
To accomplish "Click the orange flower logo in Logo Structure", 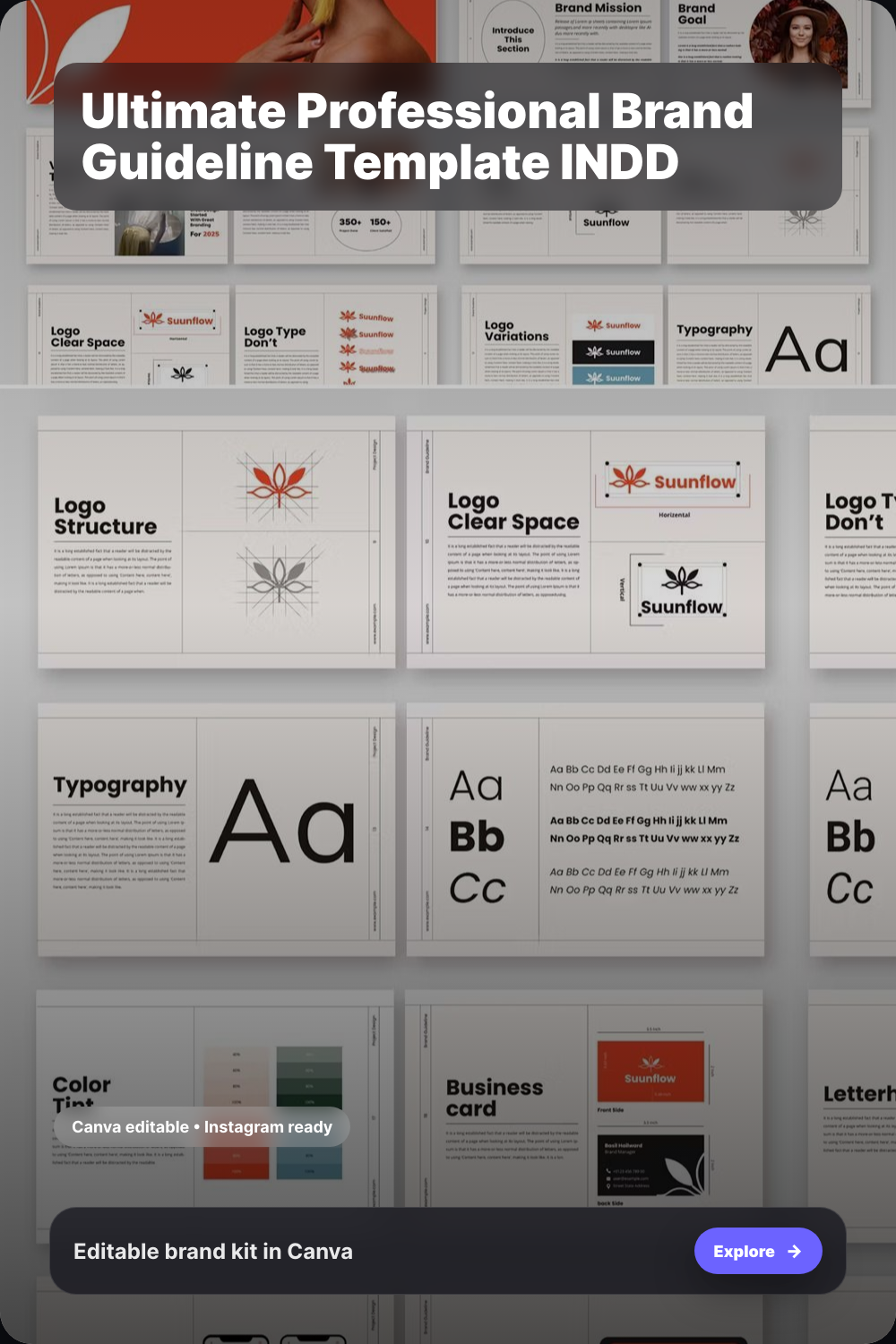I will (279, 482).
